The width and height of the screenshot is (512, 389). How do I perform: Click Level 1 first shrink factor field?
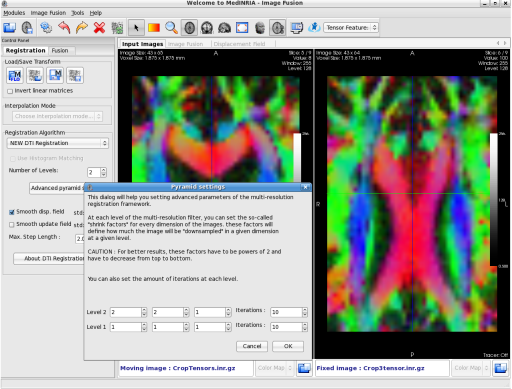click(x=126, y=327)
